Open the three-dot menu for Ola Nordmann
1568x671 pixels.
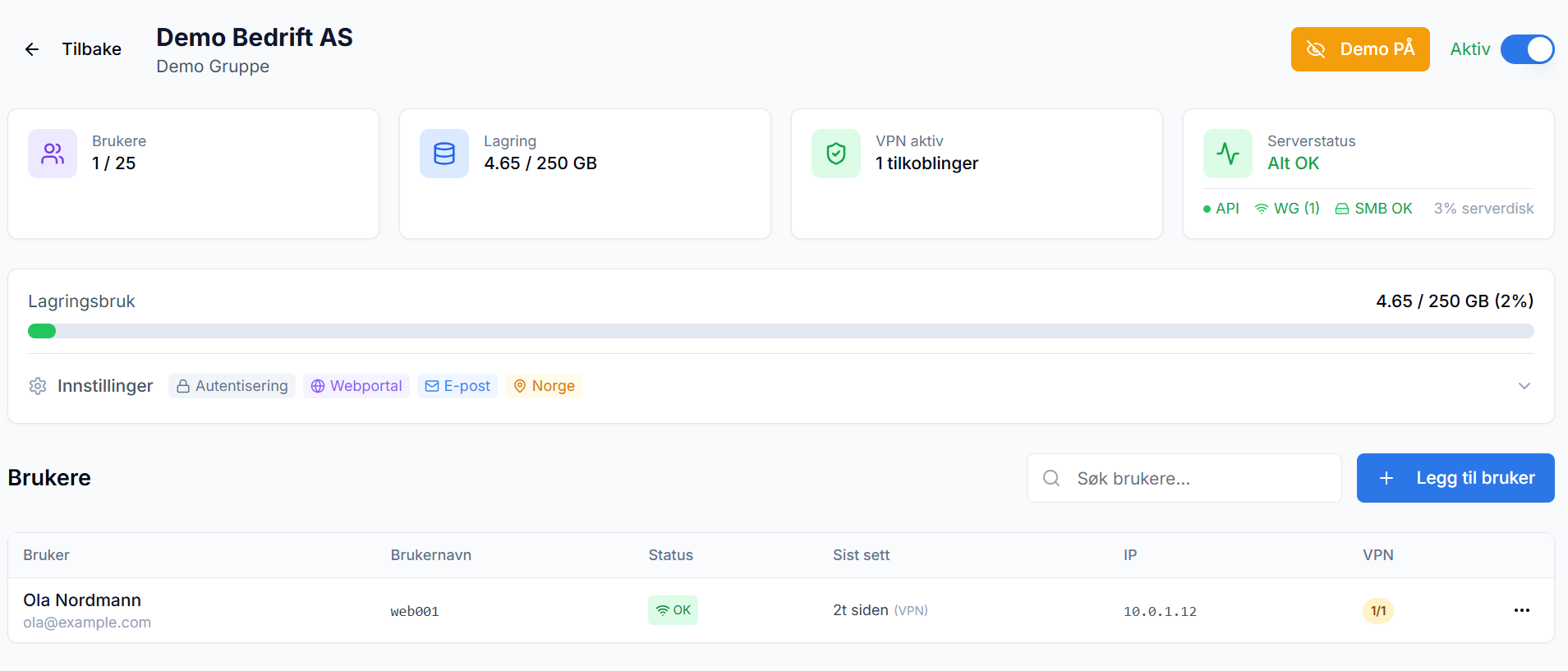click(1522, 610)
